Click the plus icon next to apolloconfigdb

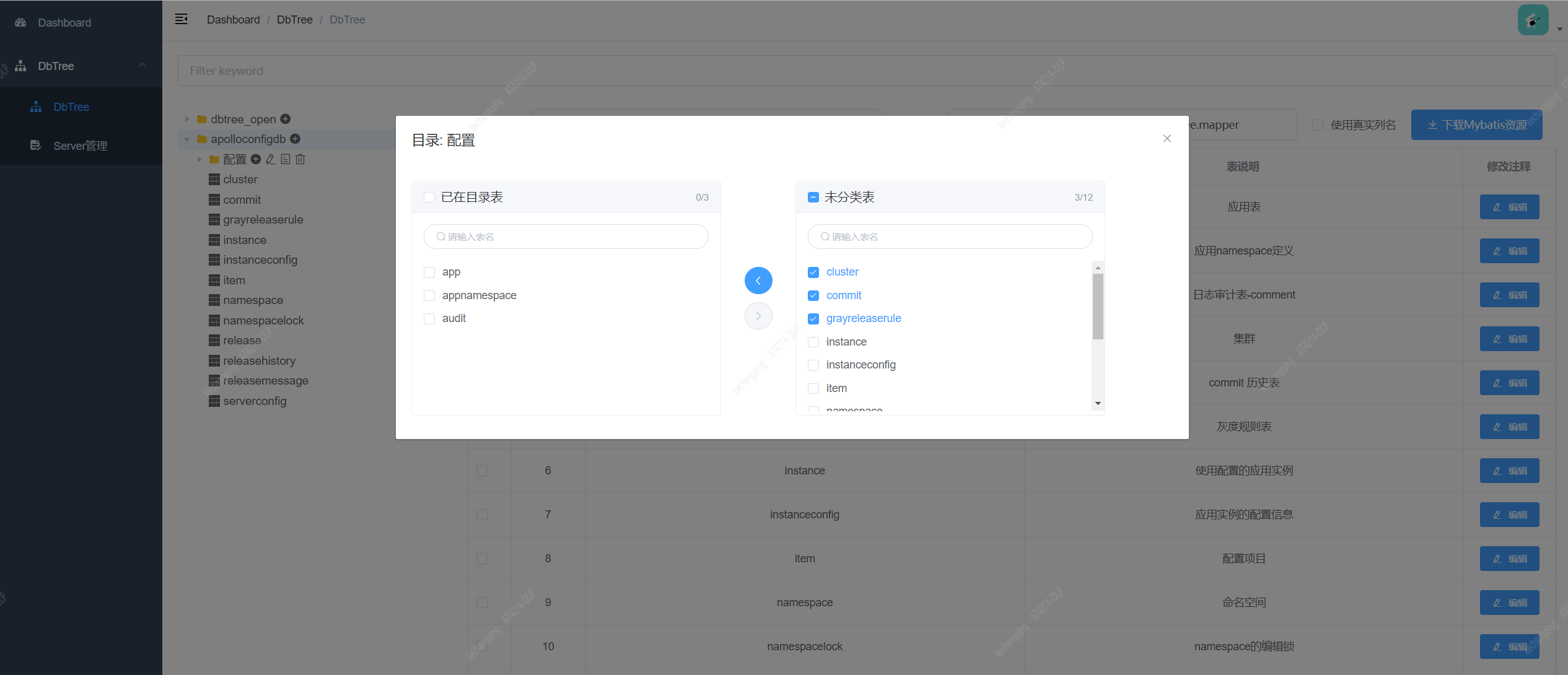296,139
